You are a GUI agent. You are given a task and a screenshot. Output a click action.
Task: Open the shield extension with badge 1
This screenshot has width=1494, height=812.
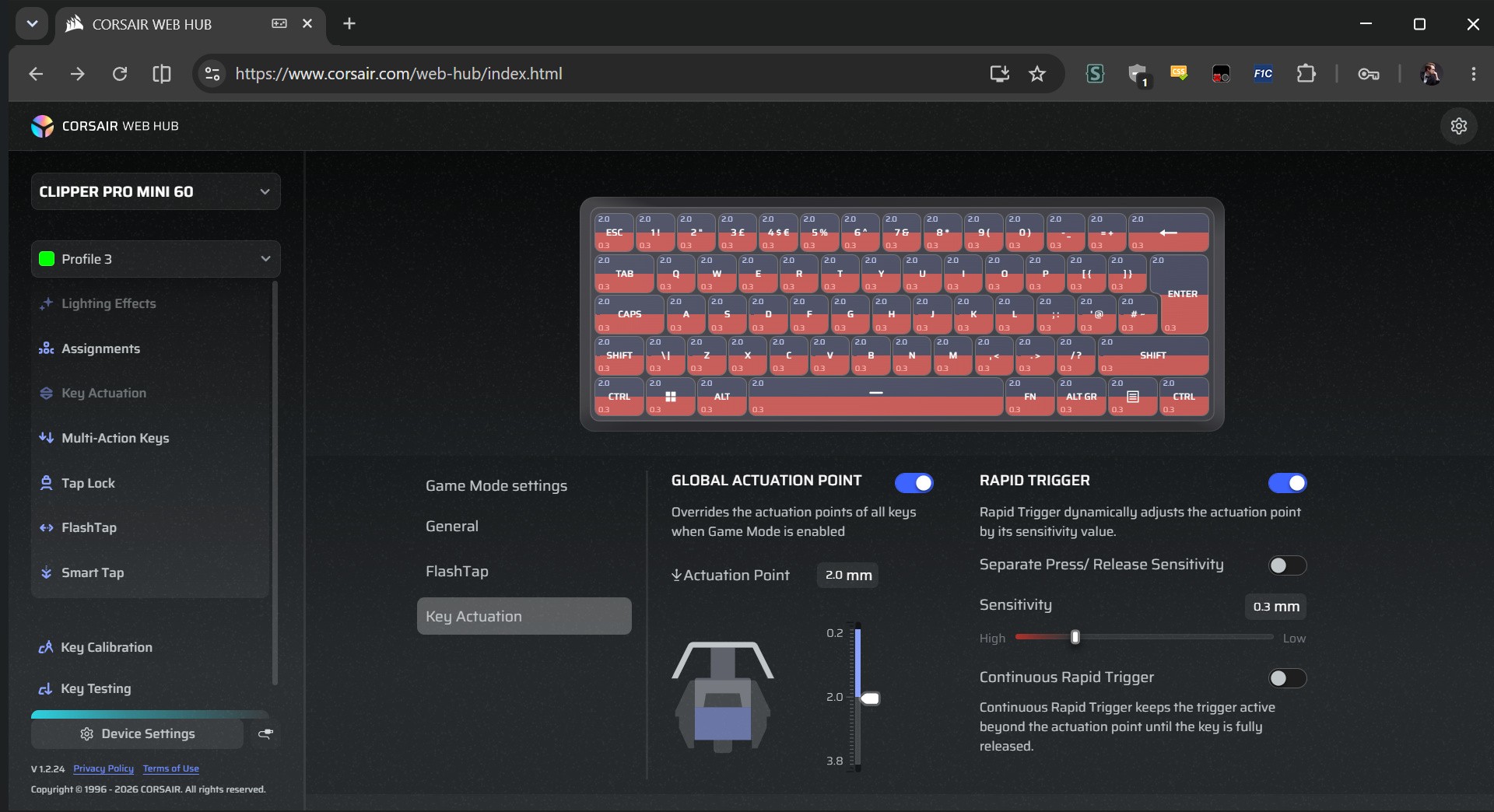click(x=1138, y=75)
